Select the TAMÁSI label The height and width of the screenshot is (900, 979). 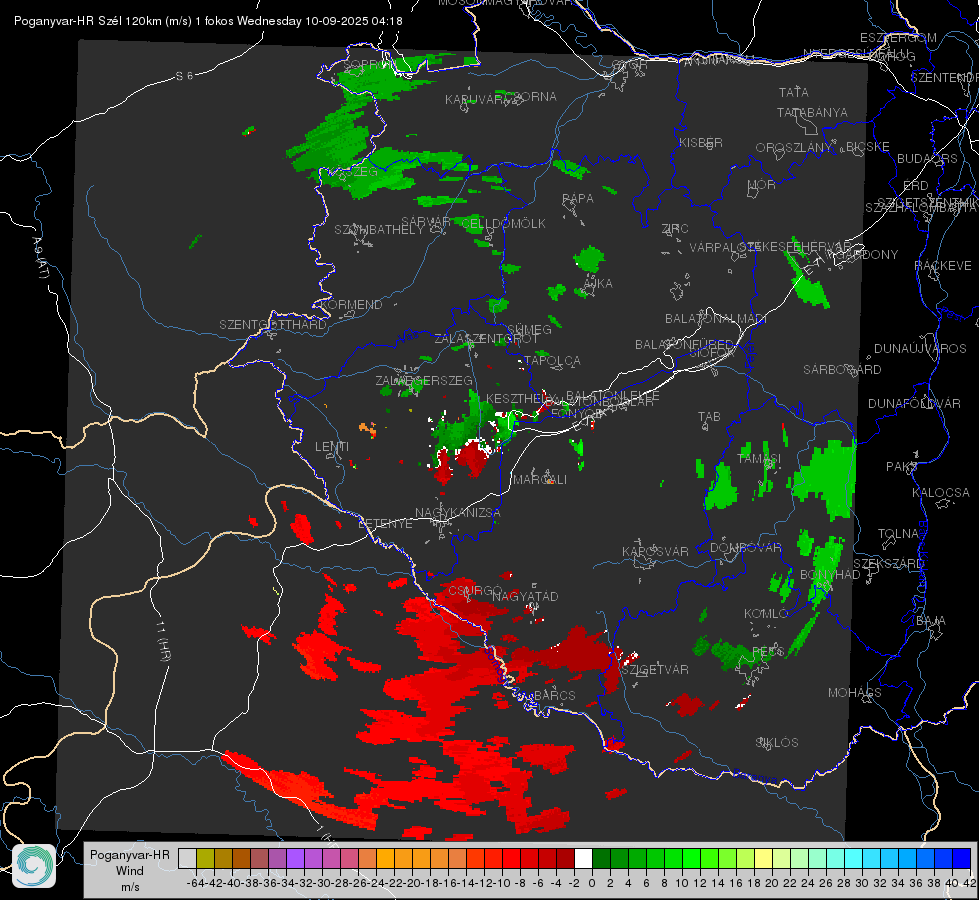pos(759,459)
